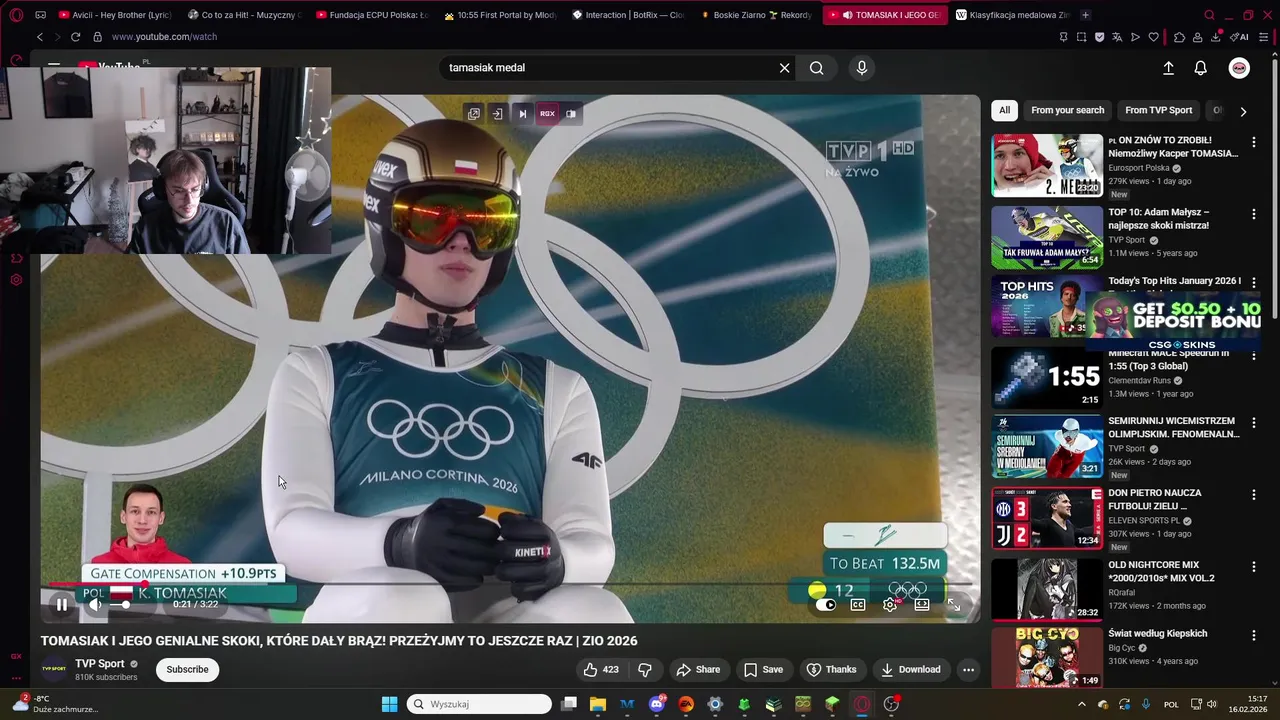Screen dimensions: 1280x720
Task: Open the Opera AI button in toolbar
Action: point(1241,37)
